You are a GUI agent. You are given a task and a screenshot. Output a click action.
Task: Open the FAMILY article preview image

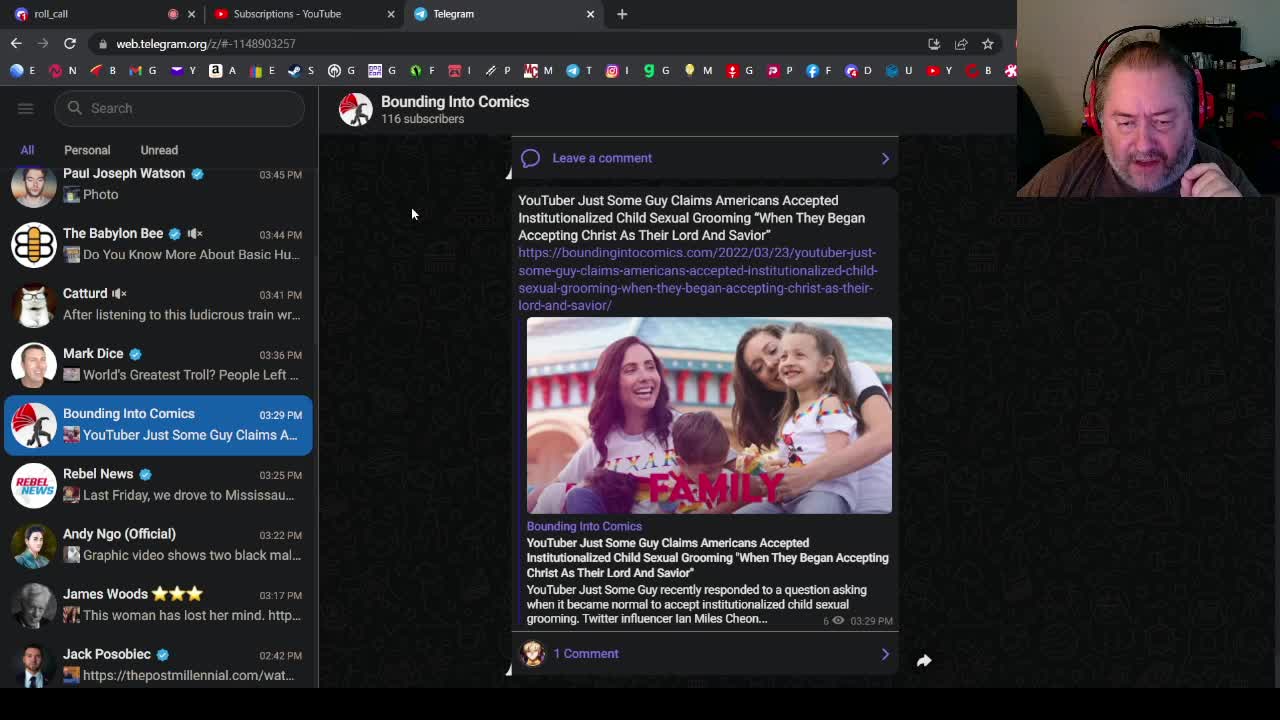[709, 415]
